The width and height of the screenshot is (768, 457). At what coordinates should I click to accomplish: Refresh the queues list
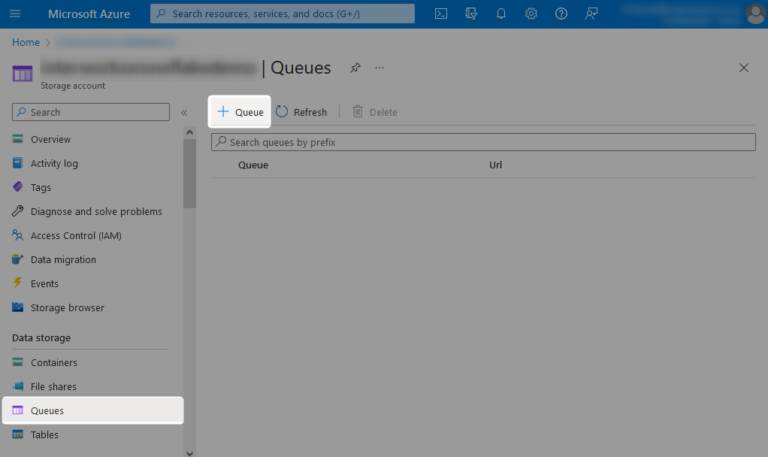click(301, 112)
